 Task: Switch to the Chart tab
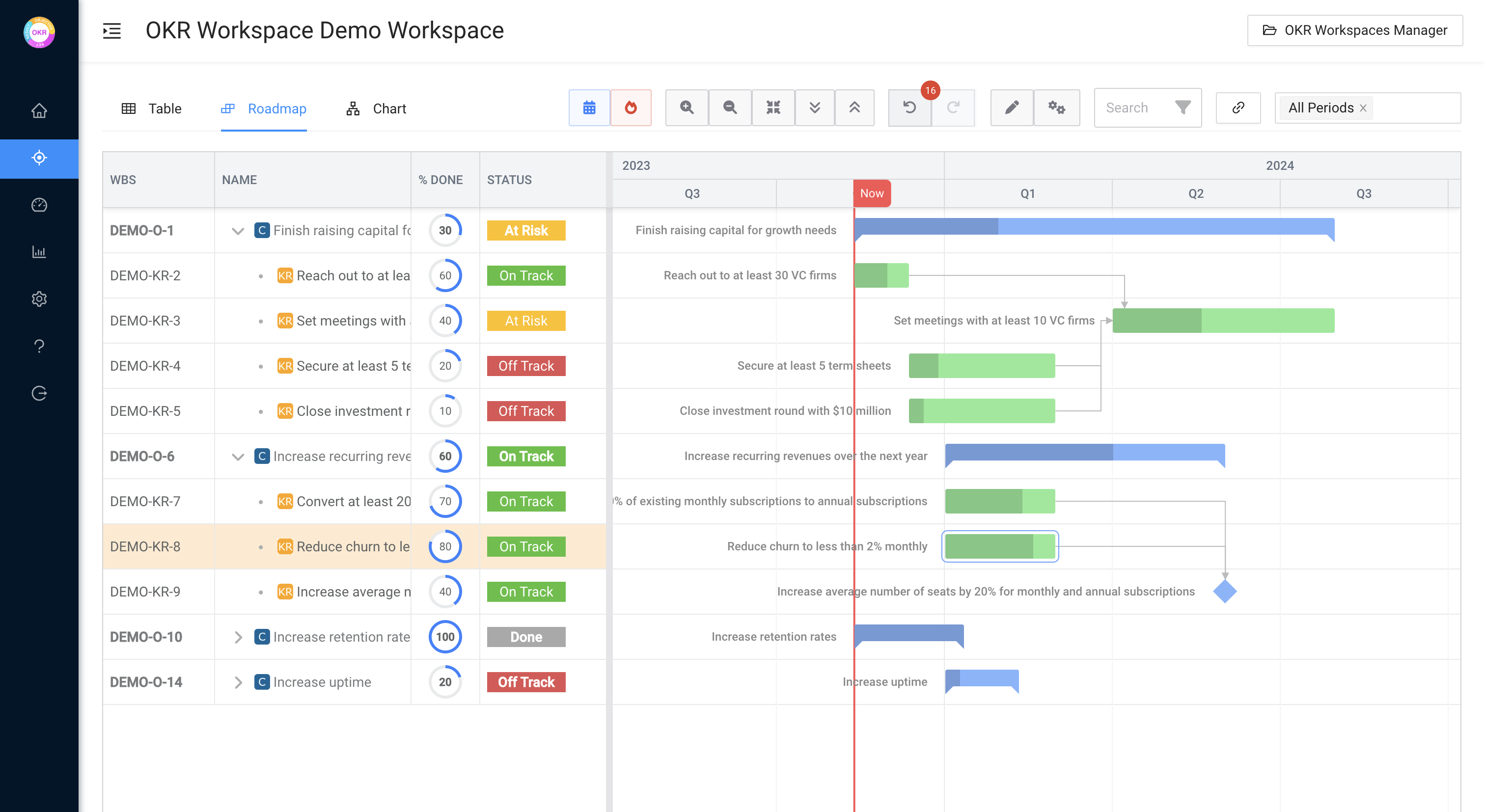377,108
